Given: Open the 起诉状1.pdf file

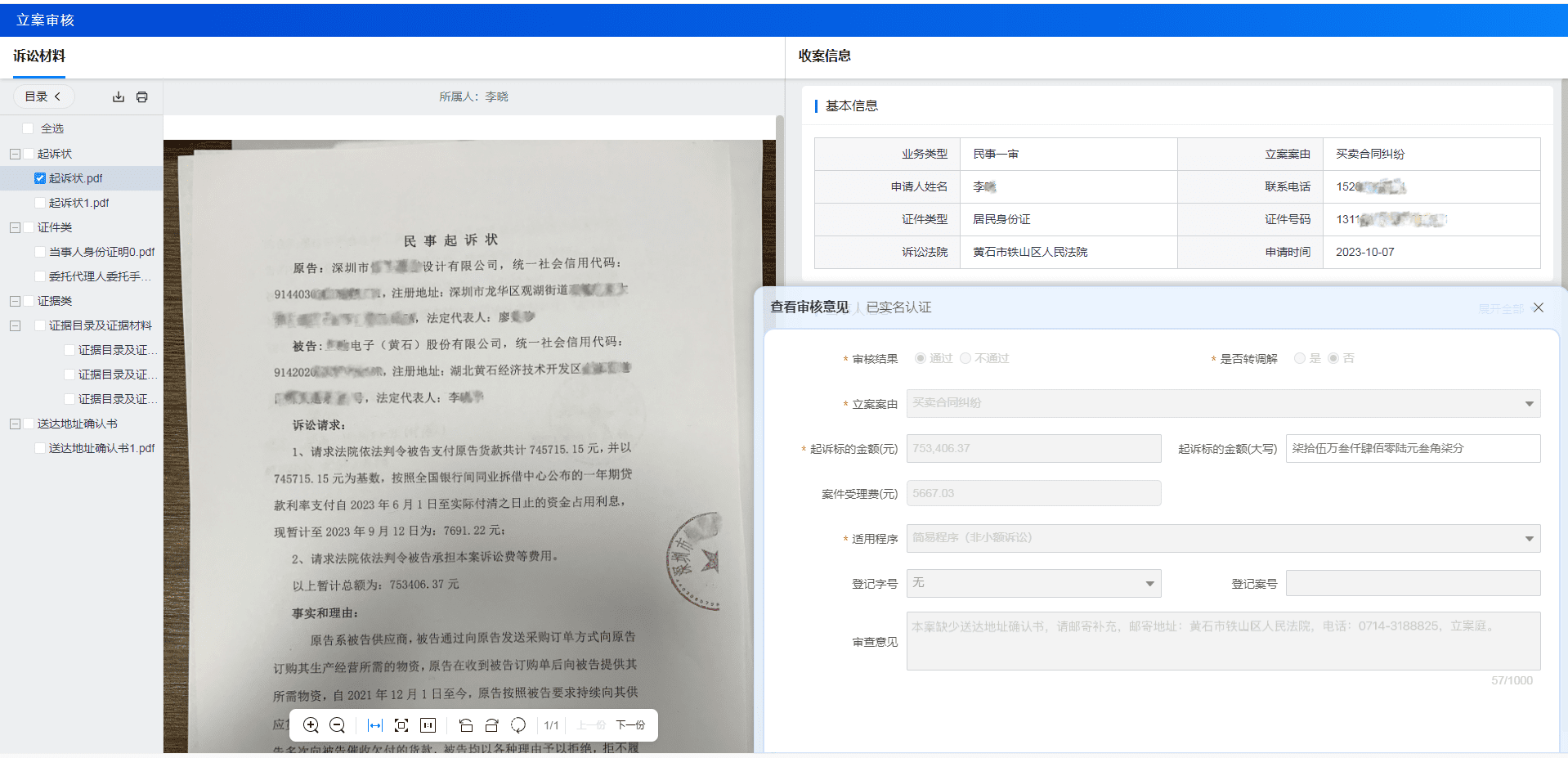Looking at the screenshot, I should pyautogui.click(x=78, y=203).
